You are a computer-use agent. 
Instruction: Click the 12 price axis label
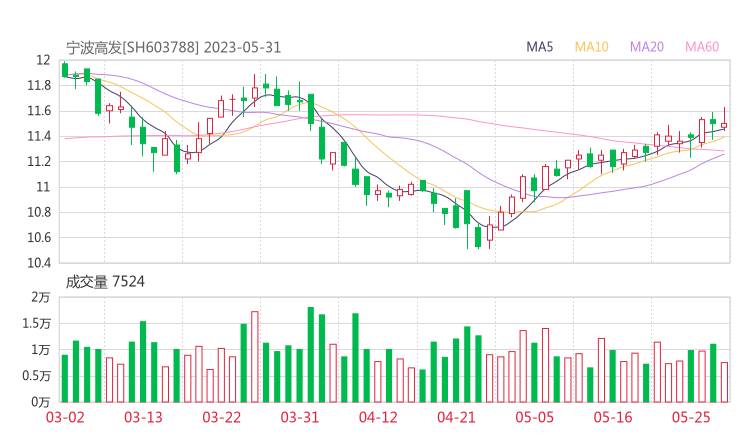tap(43, 60)
